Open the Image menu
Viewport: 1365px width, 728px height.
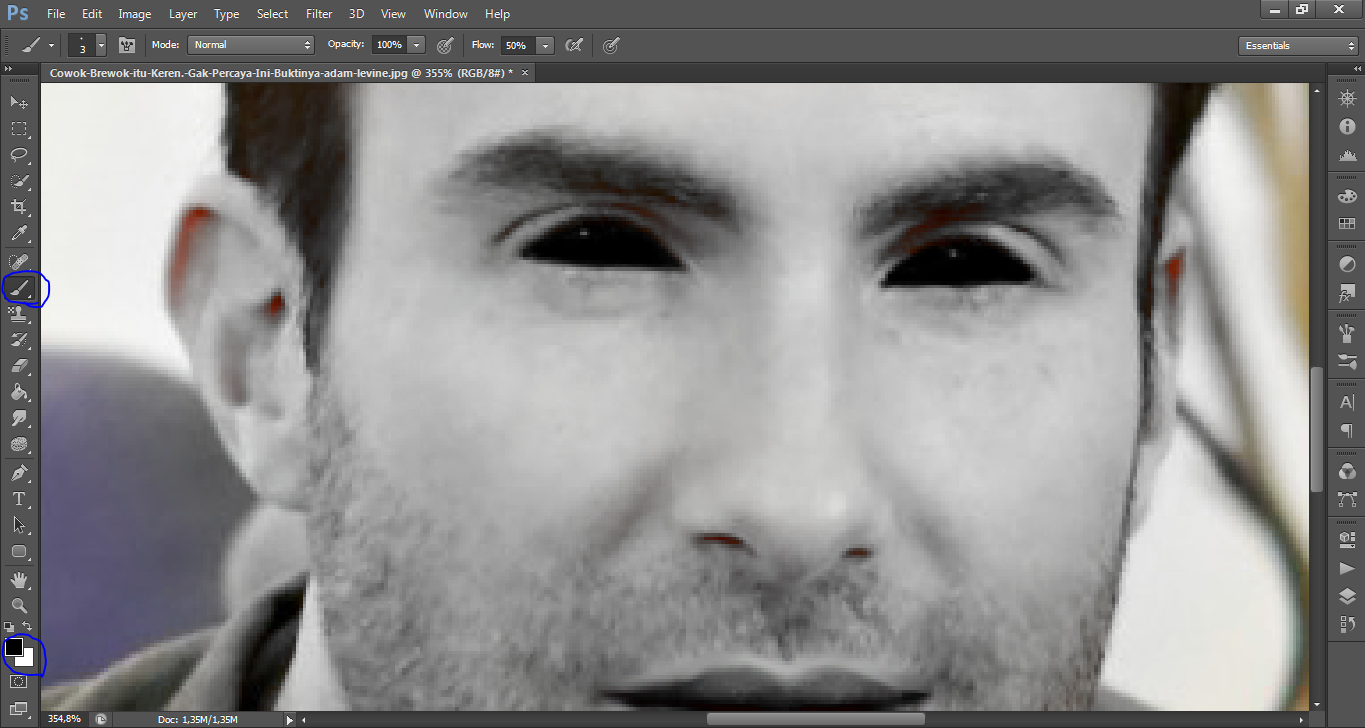pos(135,14)
